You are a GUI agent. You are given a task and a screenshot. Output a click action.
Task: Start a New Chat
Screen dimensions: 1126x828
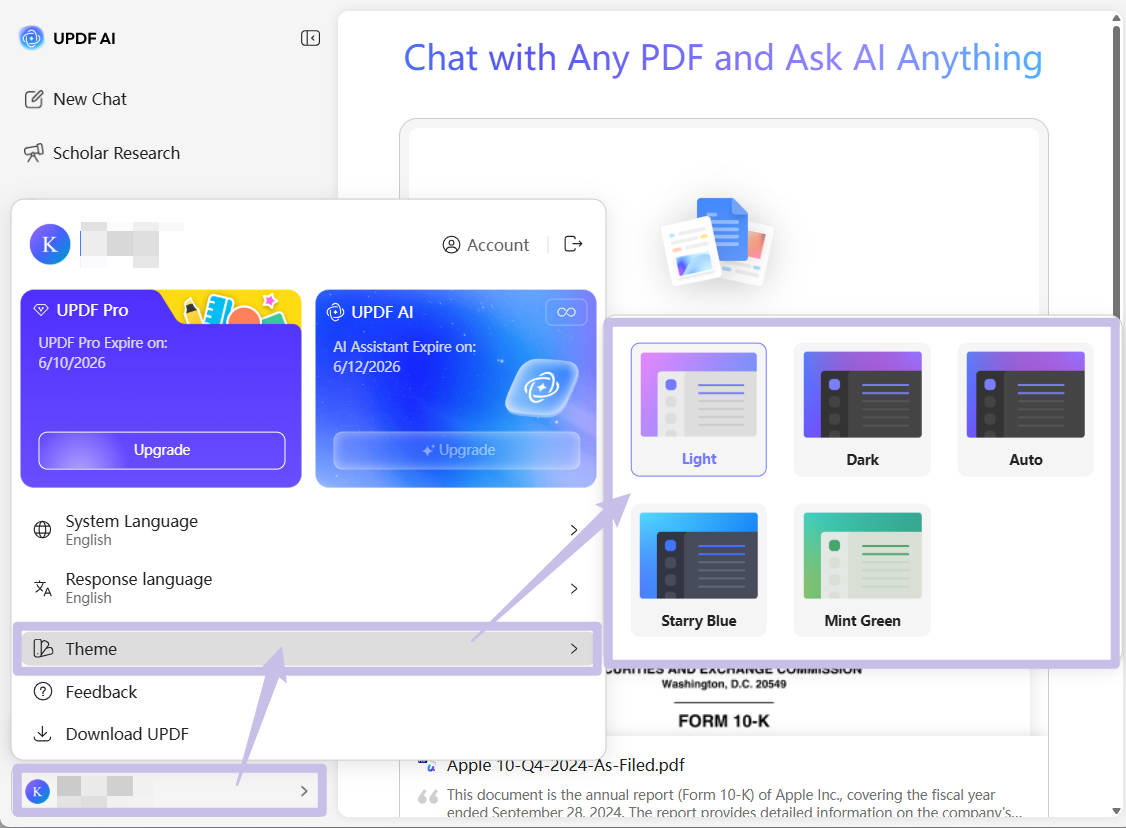click(90, 98)
